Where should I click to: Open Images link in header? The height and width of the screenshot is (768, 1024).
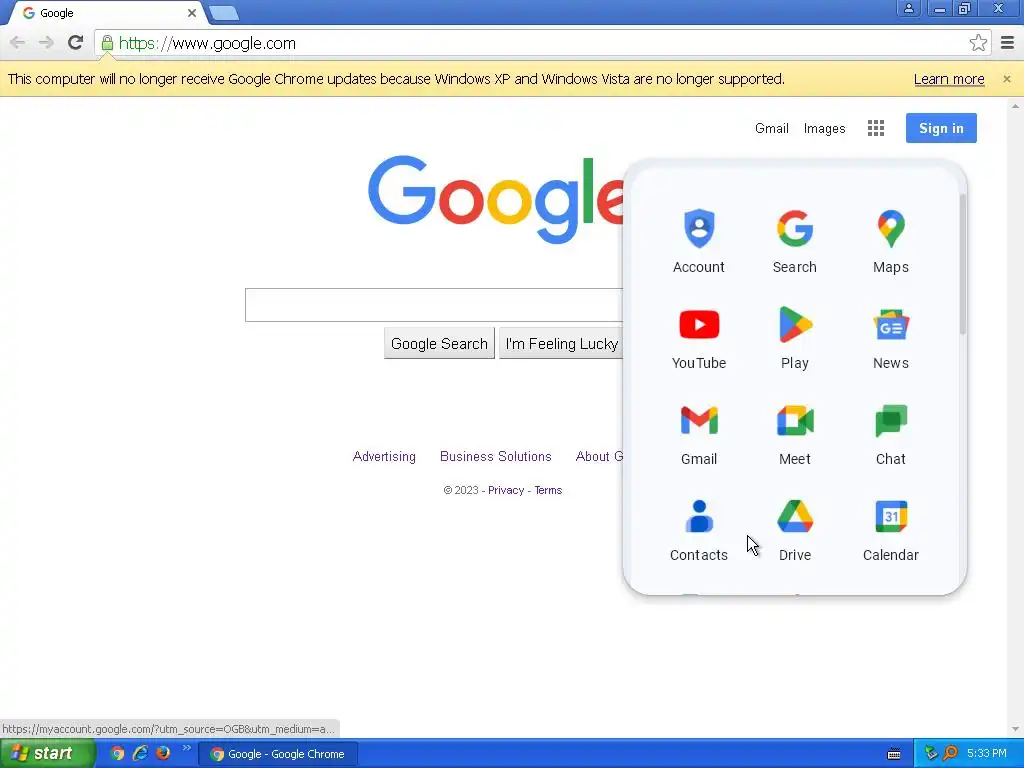pos(824,128)
